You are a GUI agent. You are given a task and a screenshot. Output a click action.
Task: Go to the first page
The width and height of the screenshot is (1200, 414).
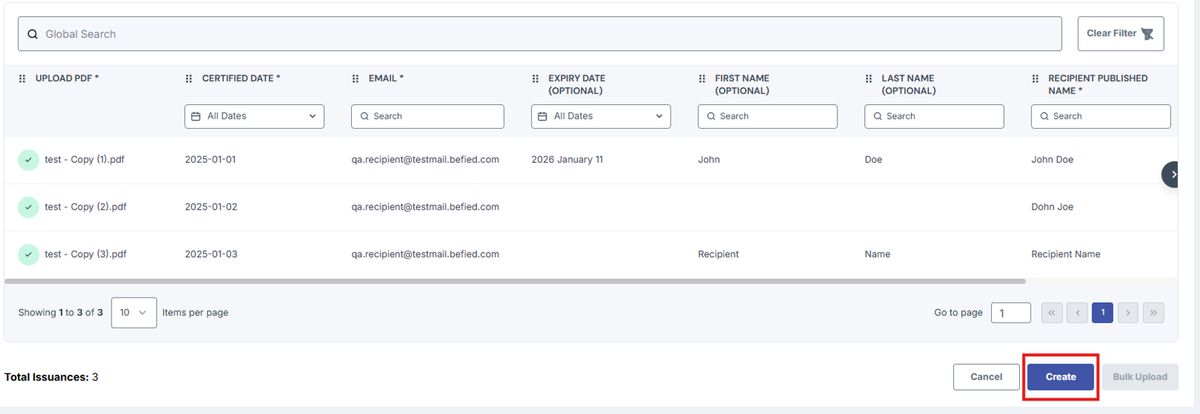1052,313
